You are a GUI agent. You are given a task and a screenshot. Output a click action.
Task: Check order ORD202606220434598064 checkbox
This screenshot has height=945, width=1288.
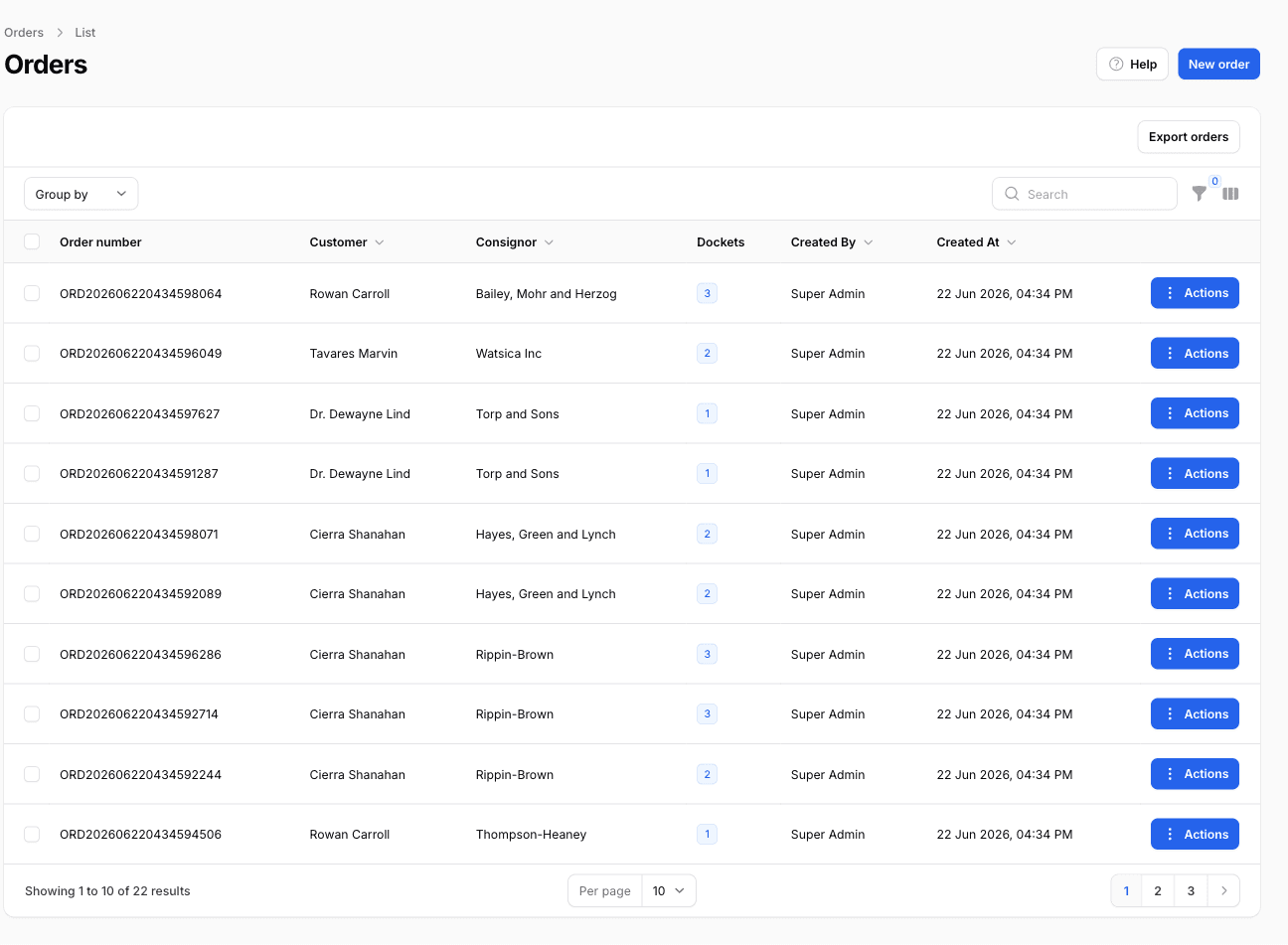pos(32,293)
